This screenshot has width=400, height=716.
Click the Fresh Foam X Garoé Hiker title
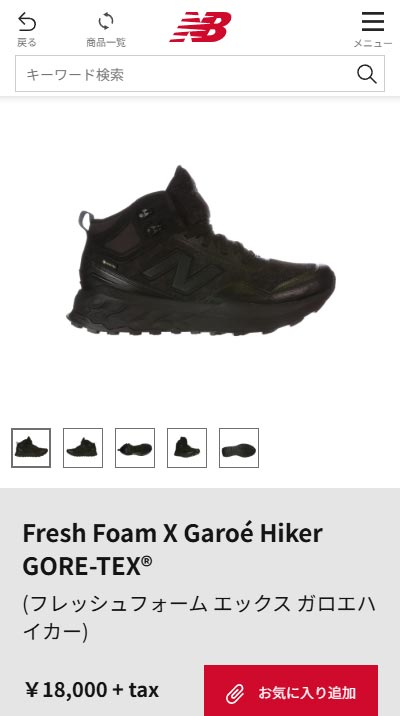173,550
